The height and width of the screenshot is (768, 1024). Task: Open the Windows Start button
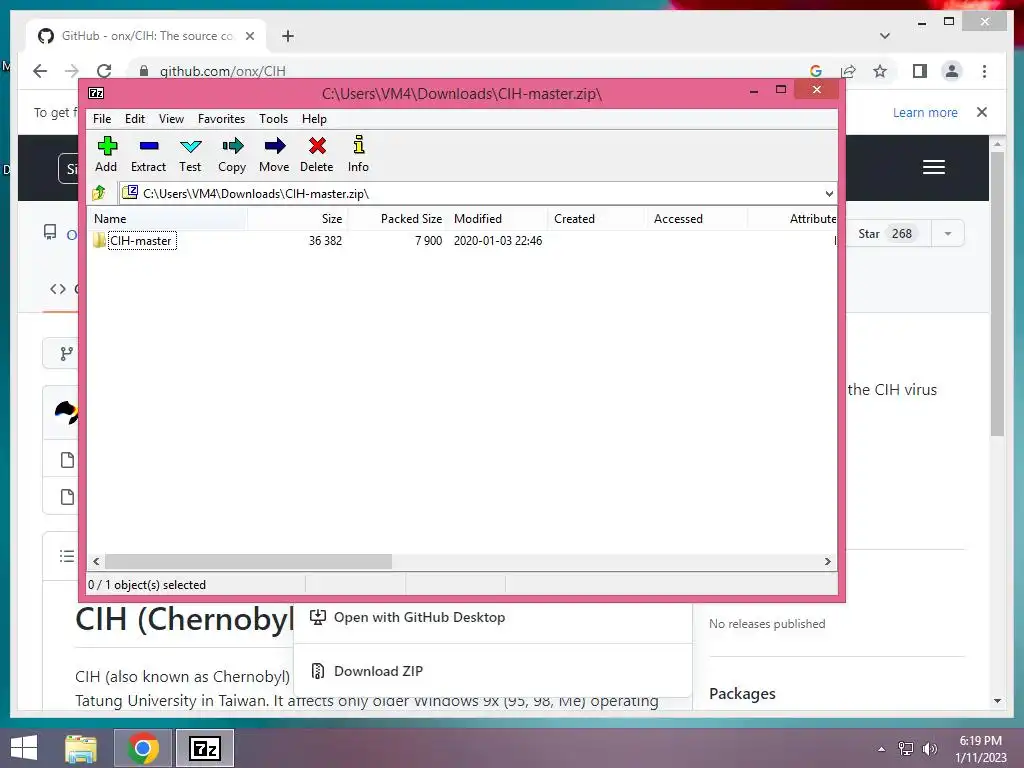pyautogui.click(x=24, y=748)
